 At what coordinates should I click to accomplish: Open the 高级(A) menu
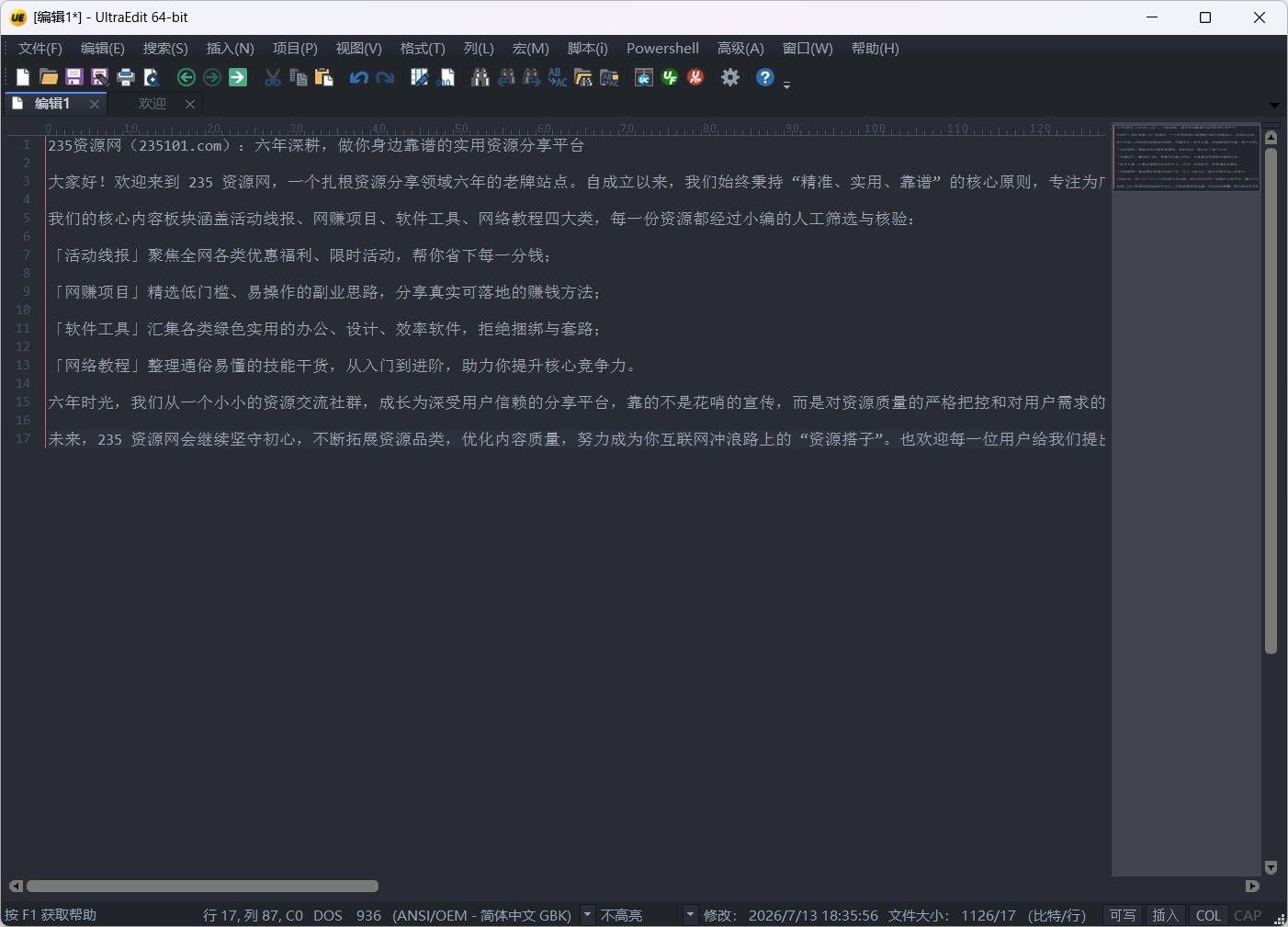[x=740, y=49]
